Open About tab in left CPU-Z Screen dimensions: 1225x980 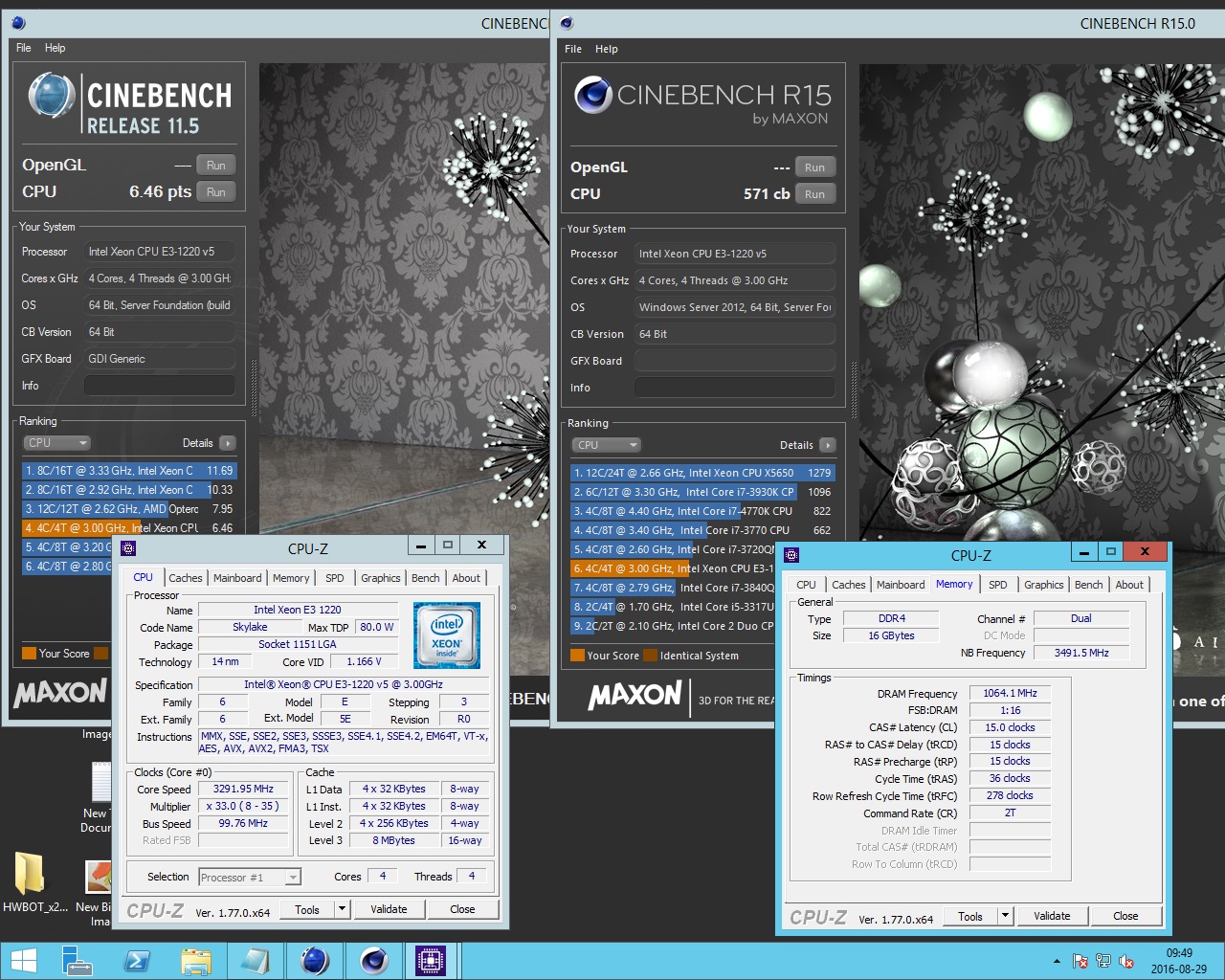(466, 578)
